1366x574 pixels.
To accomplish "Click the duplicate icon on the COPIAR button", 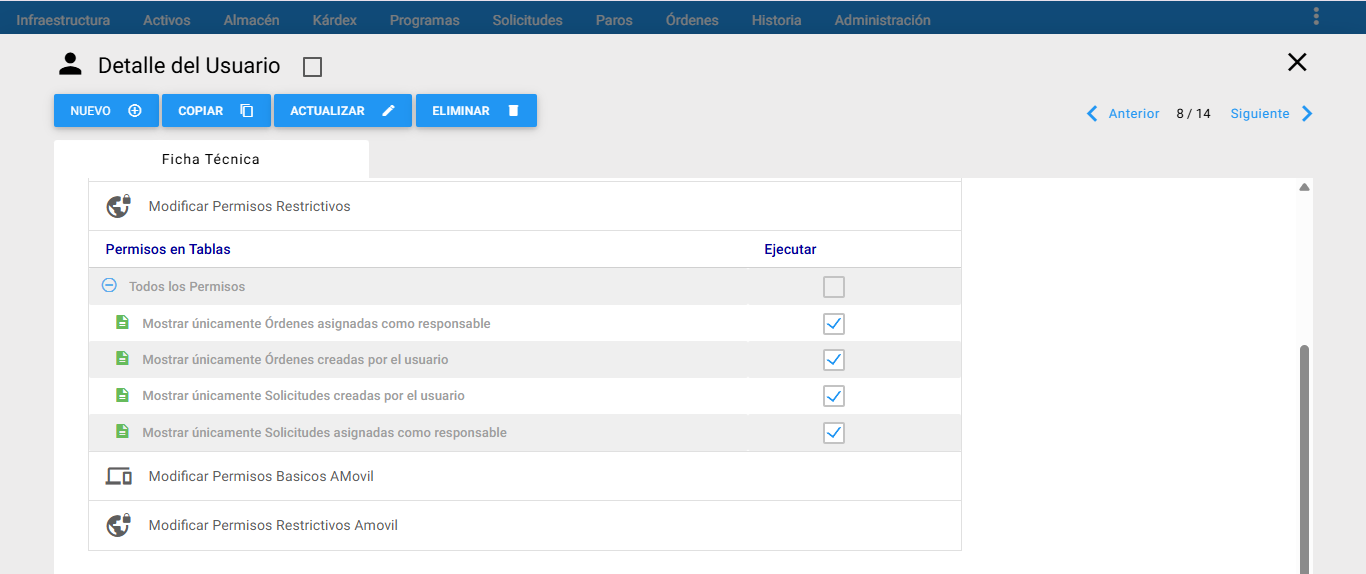I will (x=247, y=111).
